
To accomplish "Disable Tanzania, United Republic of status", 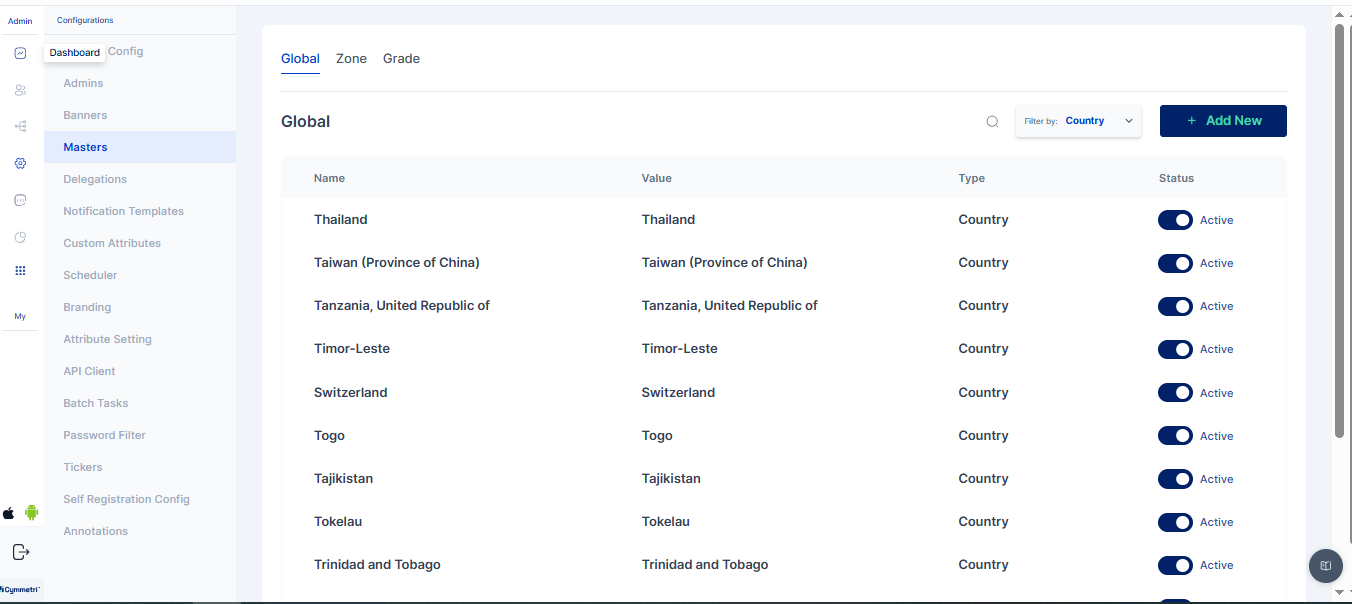I will pos(1175,306).
